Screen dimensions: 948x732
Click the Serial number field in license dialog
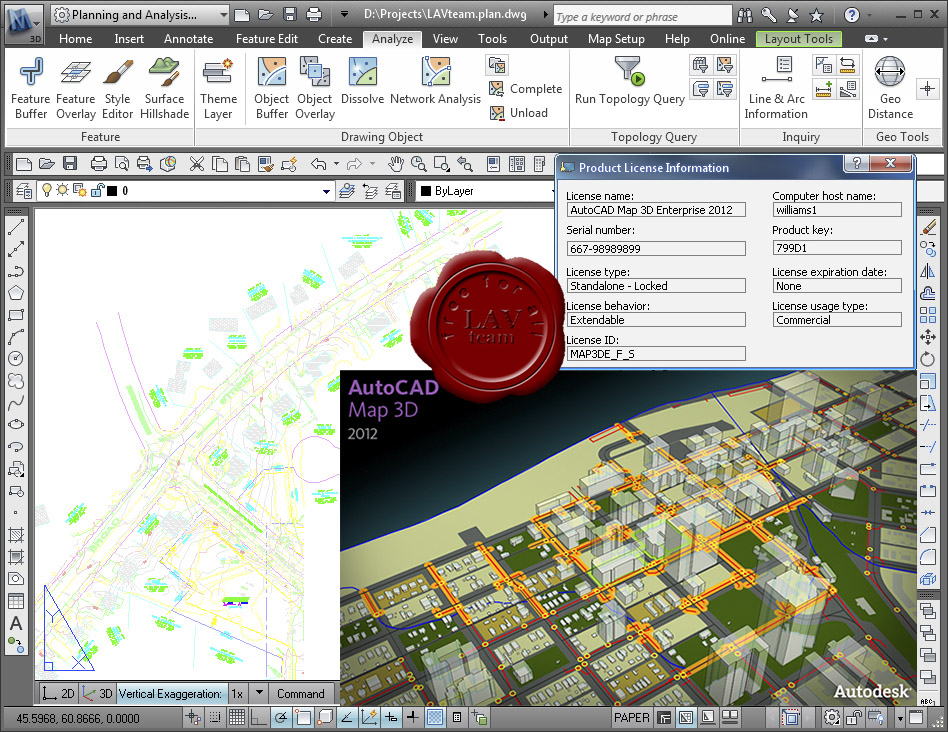pyautogui.click(x=656, y=248)
